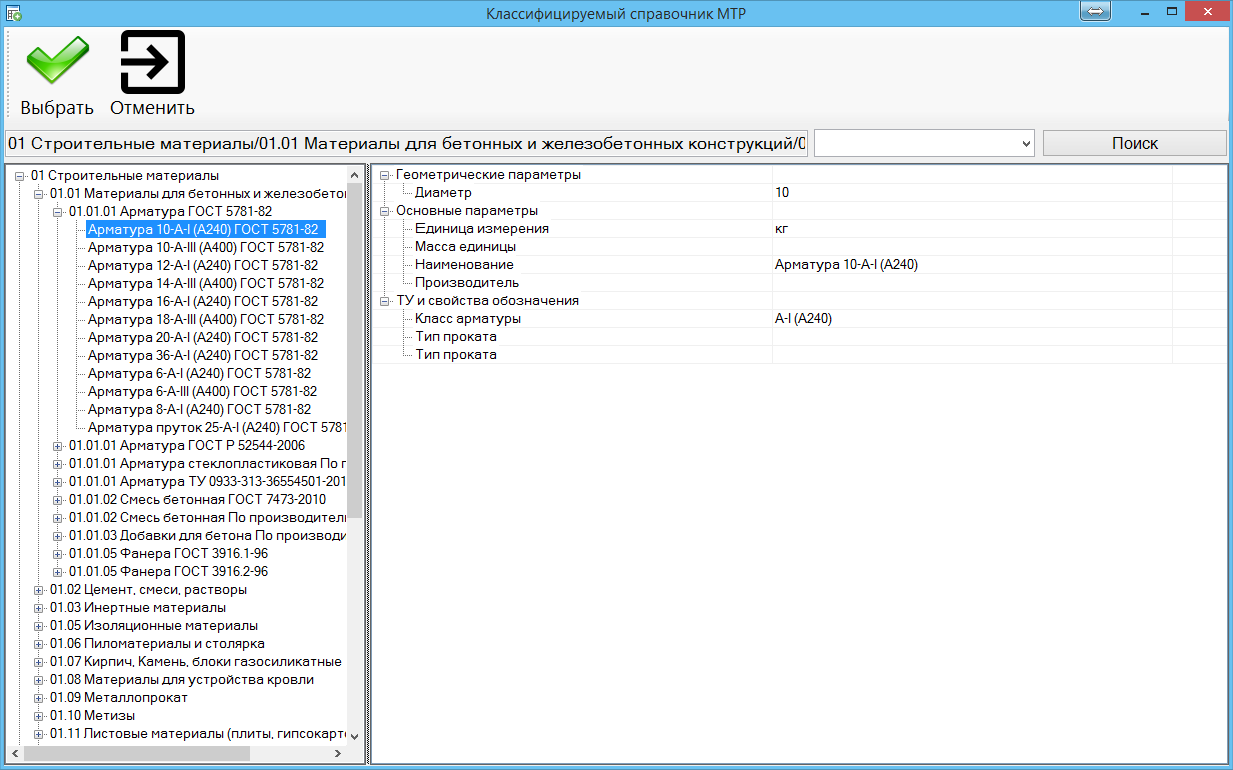The width and height of the screenshot is (1233, 770).
Task: Select Арматура 8-A-I (A240) ГОСТ 5781-82
Action: click(x=200, y=409)
